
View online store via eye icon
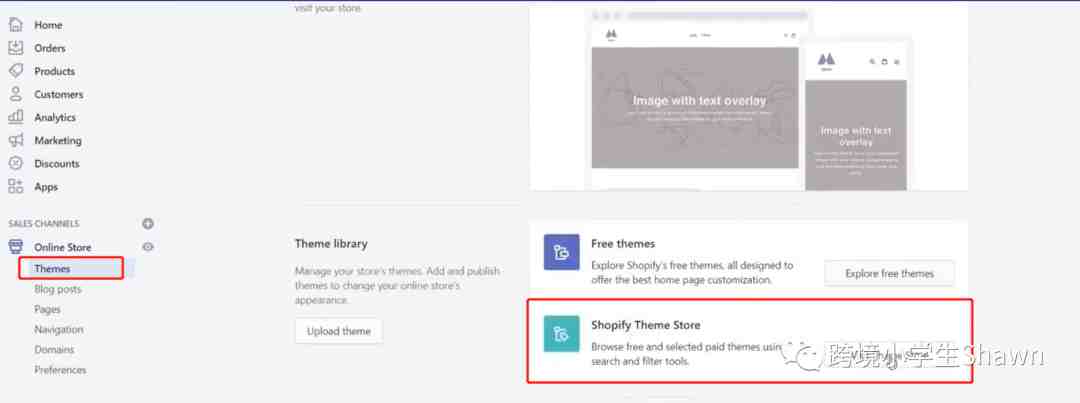tap(148, 247)
